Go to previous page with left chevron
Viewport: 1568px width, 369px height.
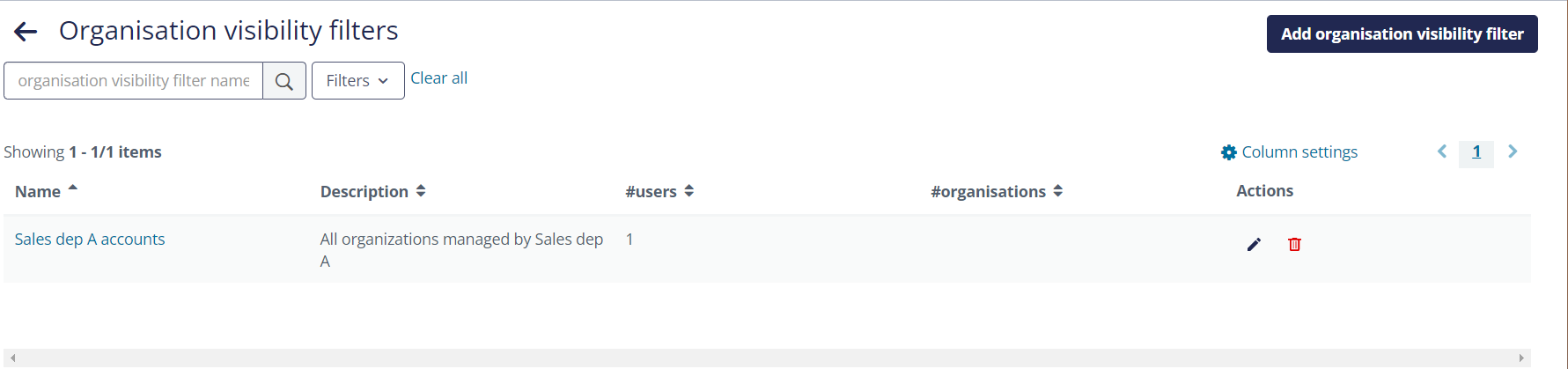click(x=1442, y=151)
